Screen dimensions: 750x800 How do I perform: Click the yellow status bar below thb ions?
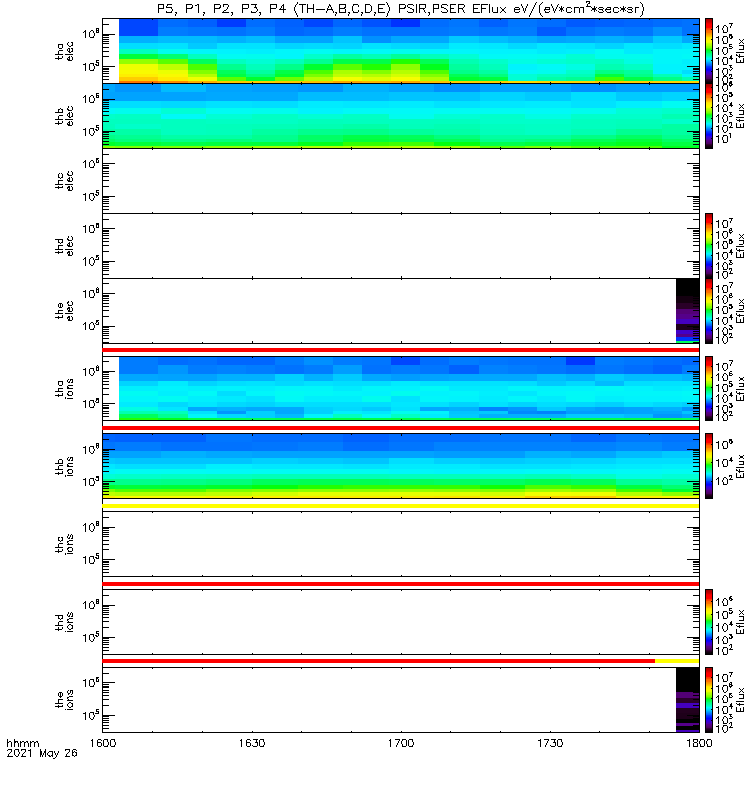[401, 506]
